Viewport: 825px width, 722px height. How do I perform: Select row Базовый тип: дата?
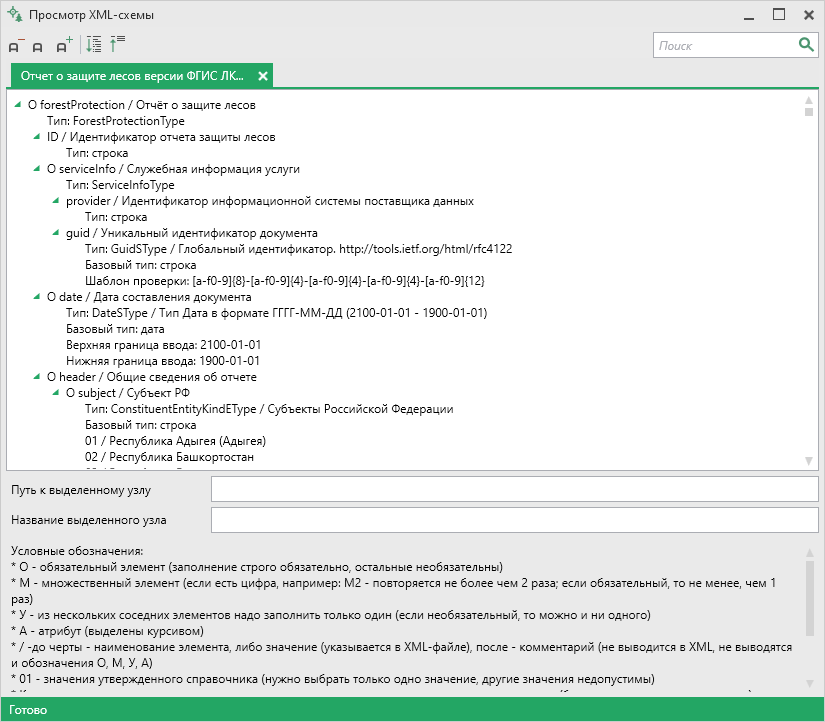[x=115, y=329]
